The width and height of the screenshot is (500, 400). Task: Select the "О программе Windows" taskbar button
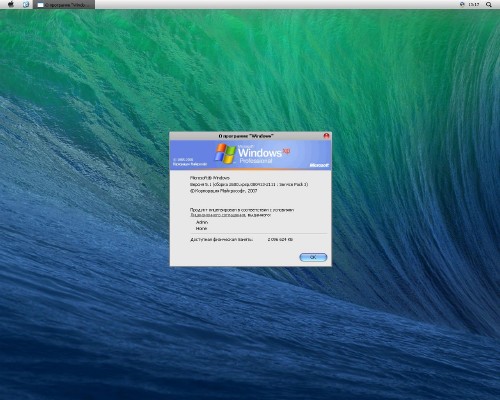[x=64, y=5]
